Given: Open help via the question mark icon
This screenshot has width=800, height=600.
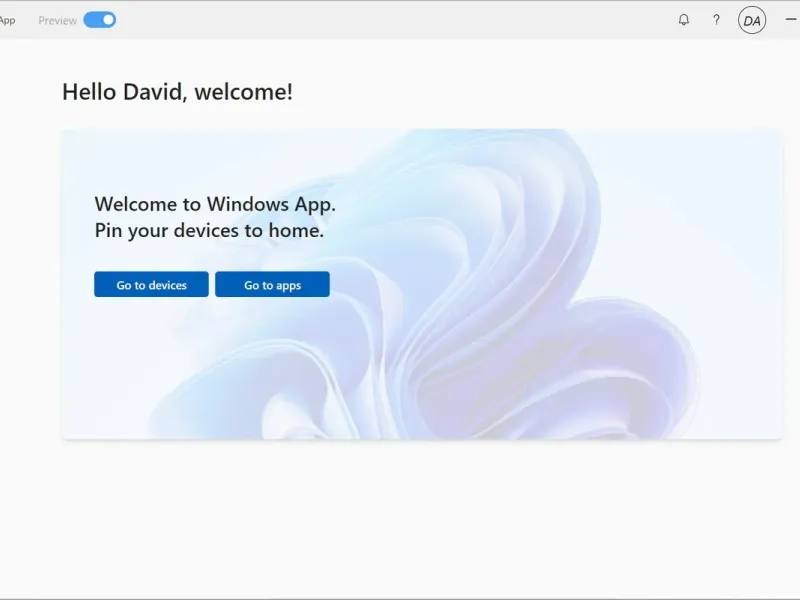Looking at the screenshot, I should pyautogui.click(x=716, y=20).
